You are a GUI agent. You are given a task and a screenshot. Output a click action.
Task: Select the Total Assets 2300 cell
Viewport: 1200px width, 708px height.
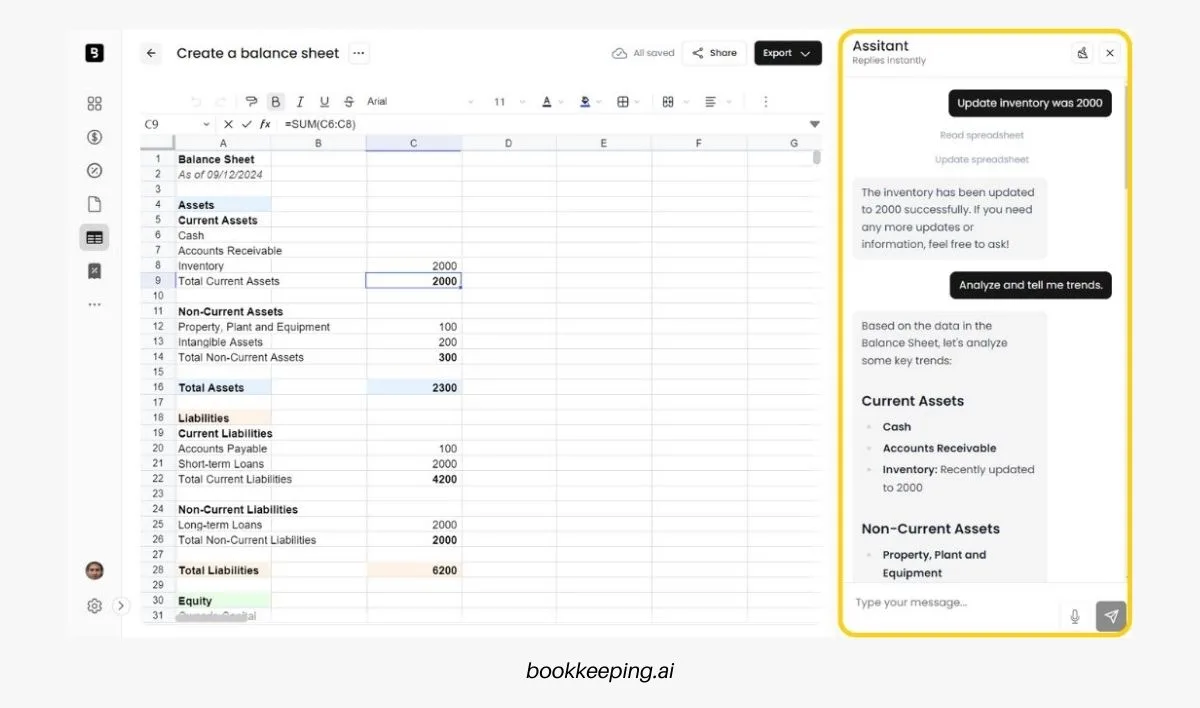414,387
